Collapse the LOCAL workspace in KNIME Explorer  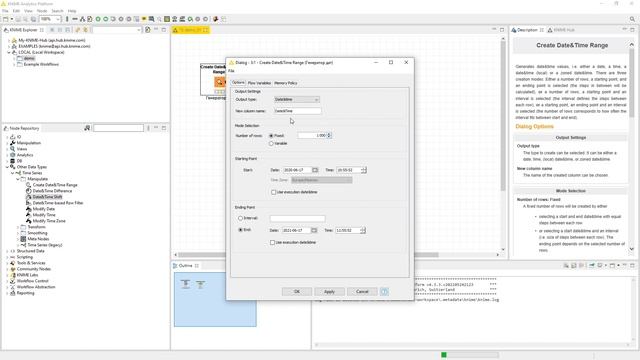[x=9, y=52]
